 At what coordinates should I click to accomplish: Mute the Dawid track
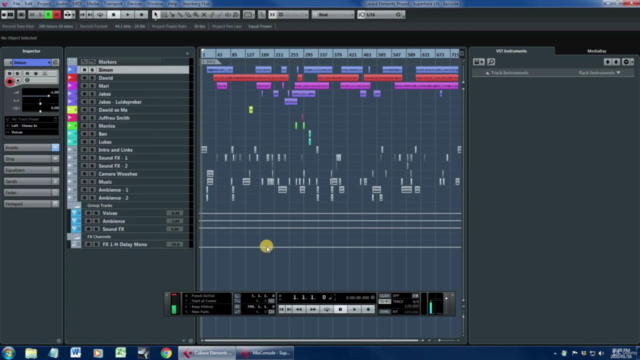(84, 78)
